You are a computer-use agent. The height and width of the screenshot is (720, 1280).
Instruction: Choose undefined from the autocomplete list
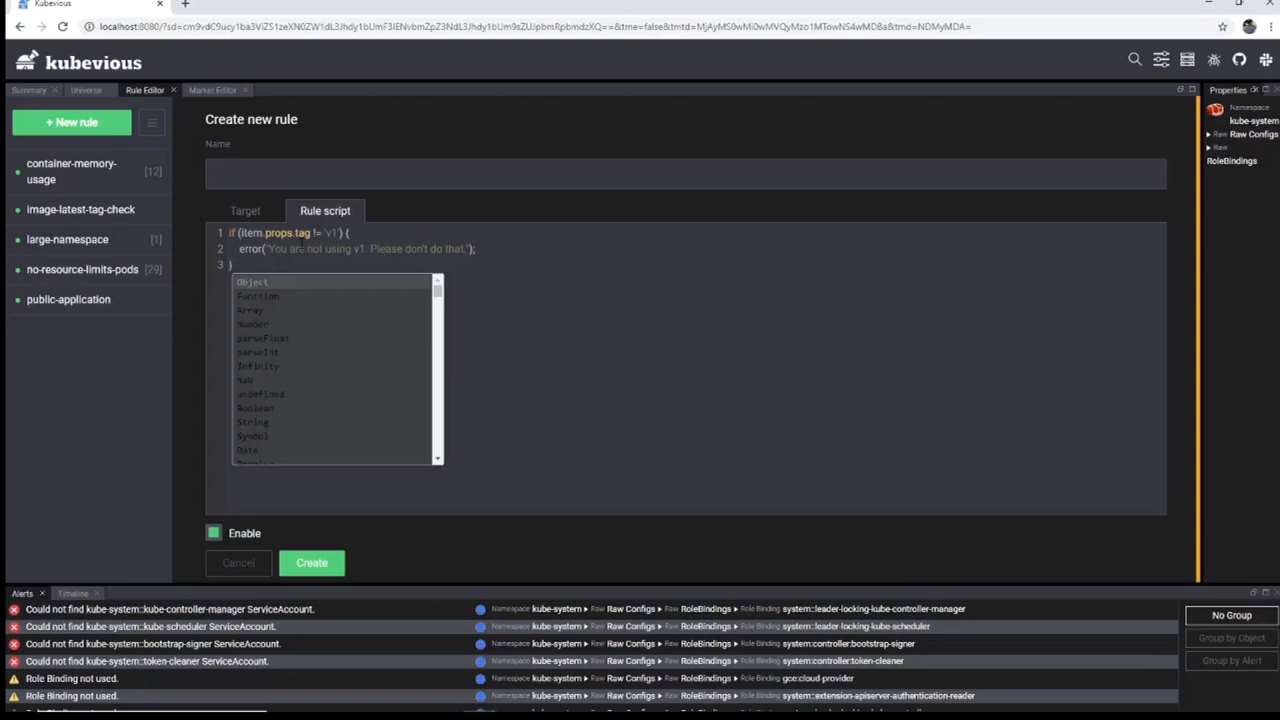[332, 394]
